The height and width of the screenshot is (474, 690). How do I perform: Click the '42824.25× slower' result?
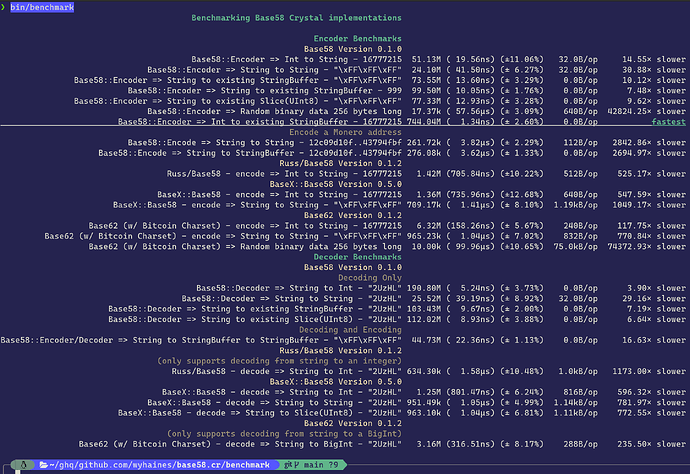(x=646, y=111)
